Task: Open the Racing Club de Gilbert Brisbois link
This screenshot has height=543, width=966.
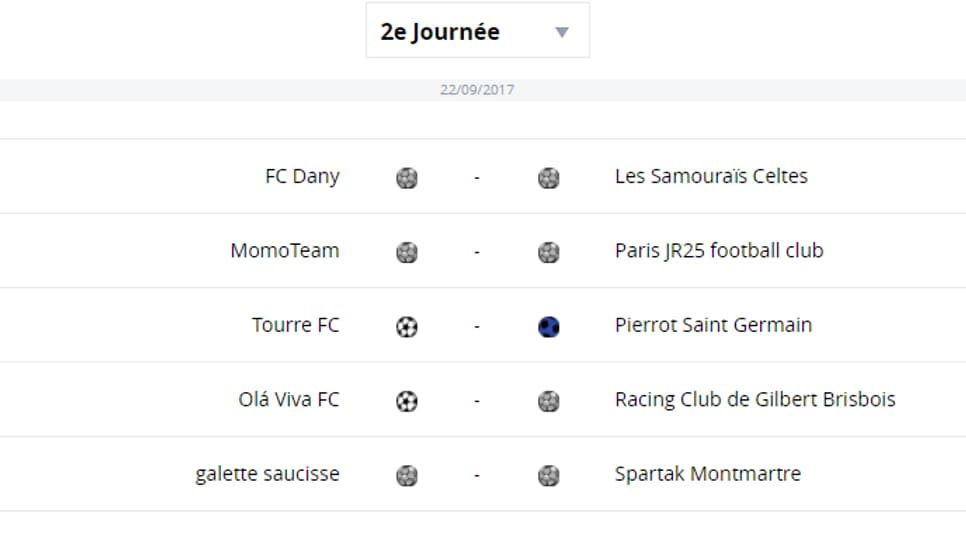Action: [x=755, y=399]
